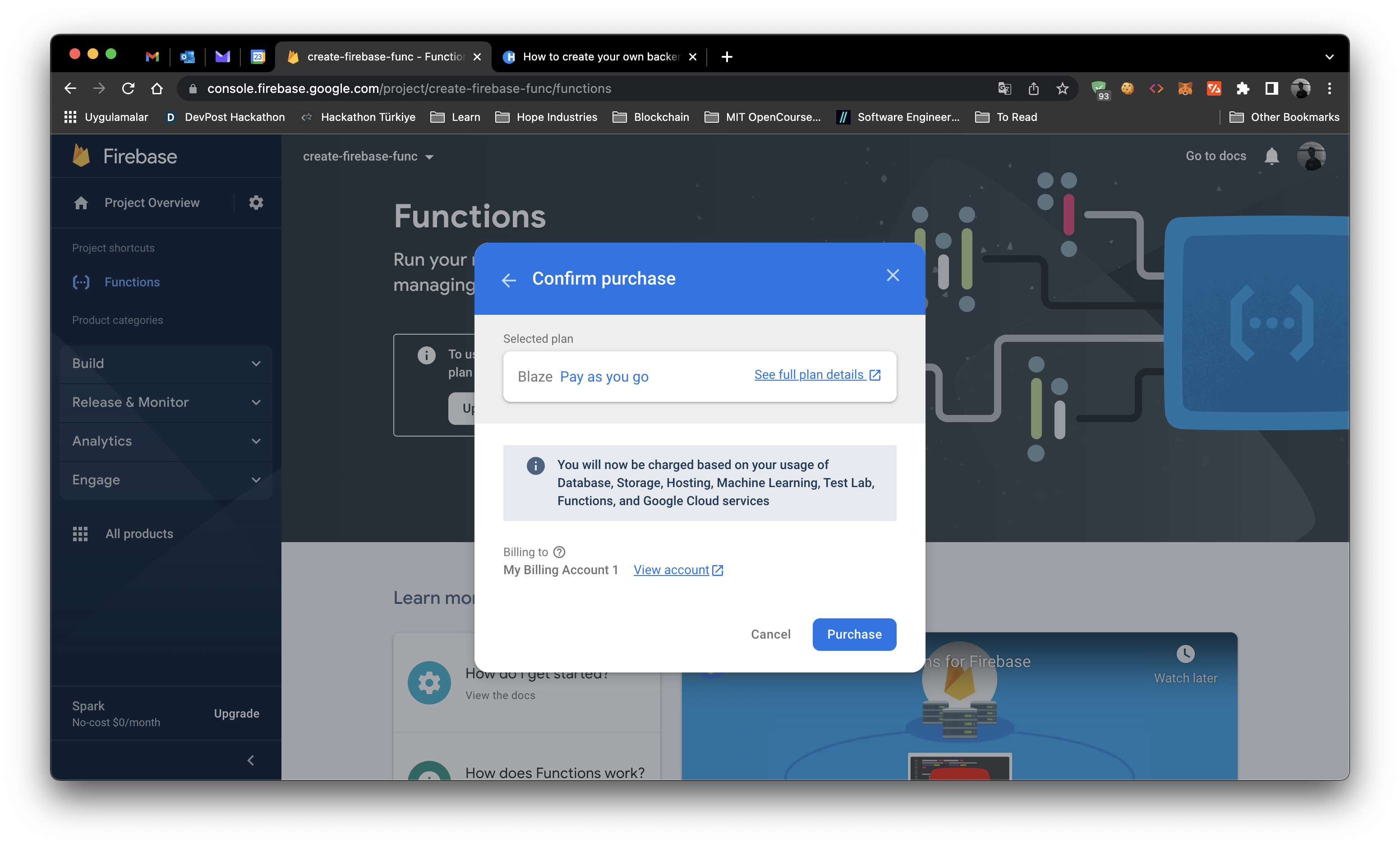Open the create-firebase-func project dropdown
The width and height of the screenshot is (1400, 847).
[368, 157]
